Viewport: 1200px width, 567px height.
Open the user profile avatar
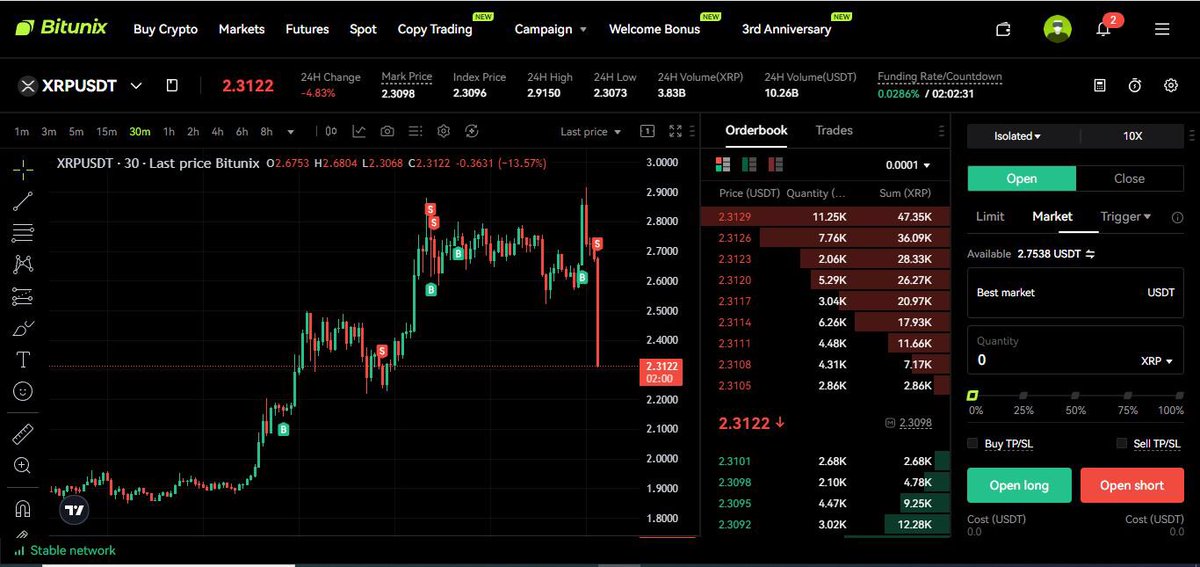coord(1057,29)
